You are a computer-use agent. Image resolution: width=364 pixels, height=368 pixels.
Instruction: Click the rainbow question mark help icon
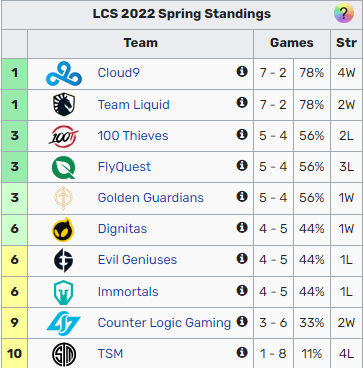click(344, 13)
